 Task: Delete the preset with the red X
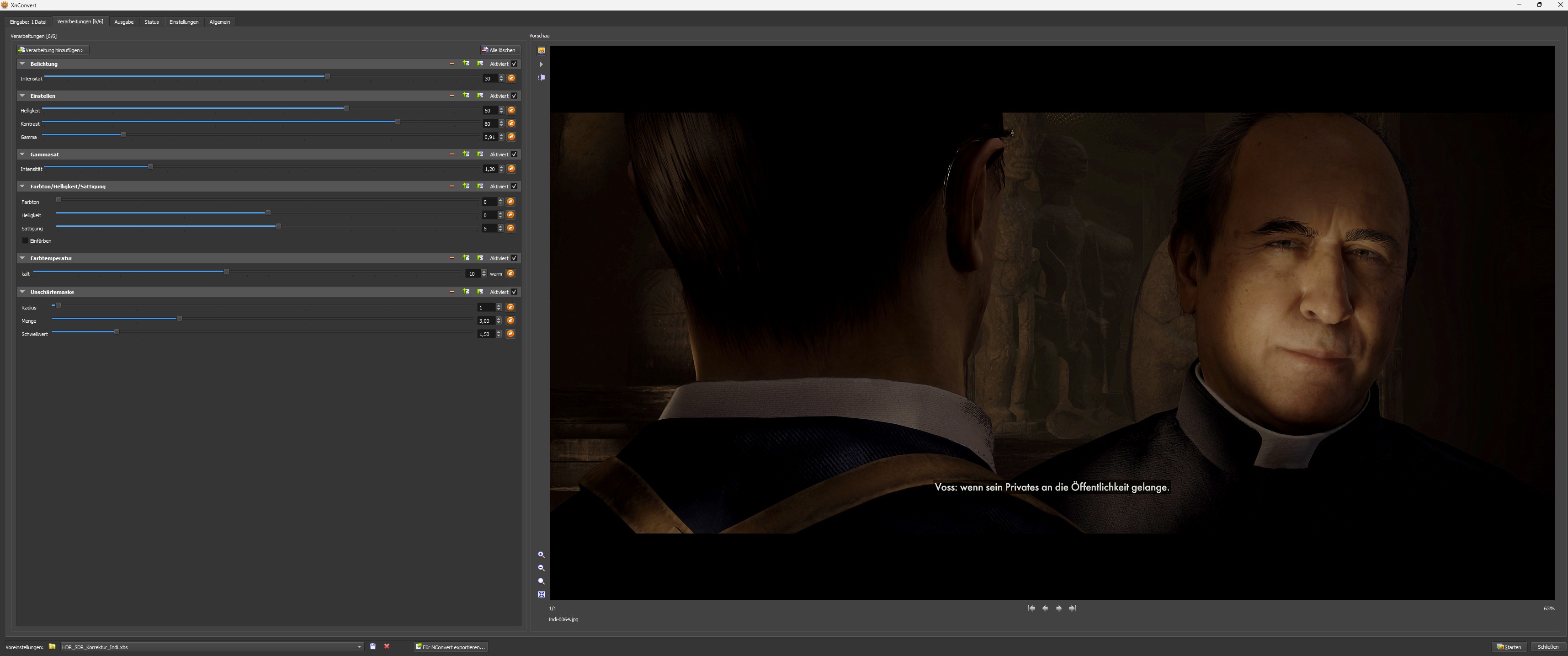coord(387,647)
